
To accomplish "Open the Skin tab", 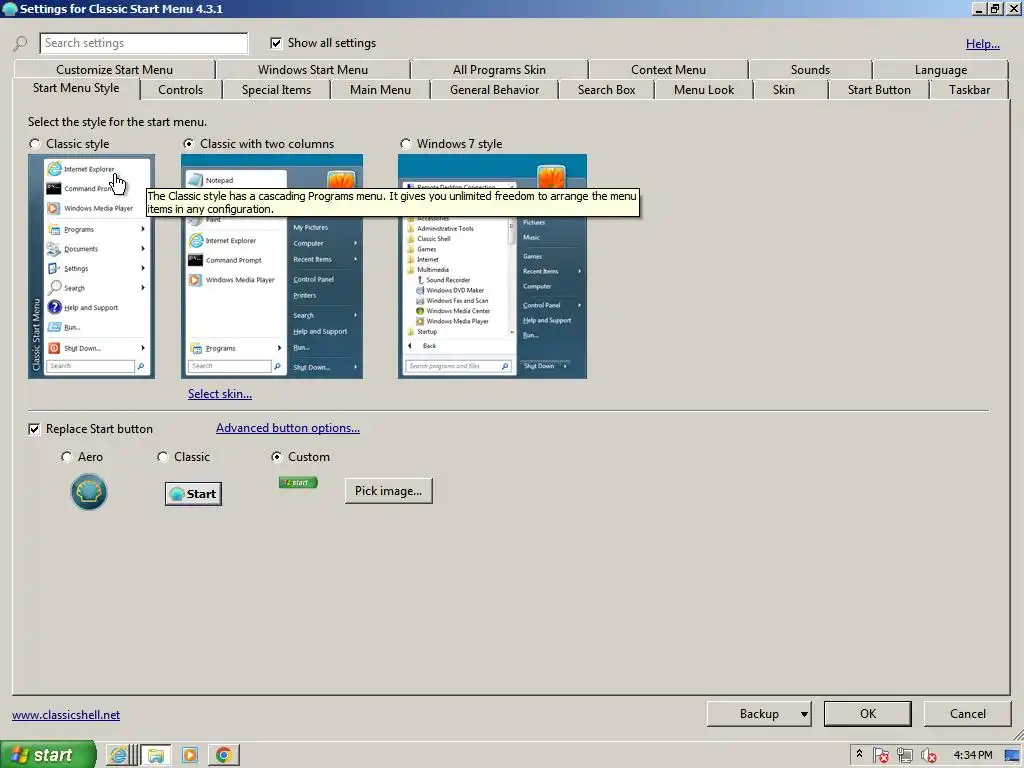I will (784, 90).
